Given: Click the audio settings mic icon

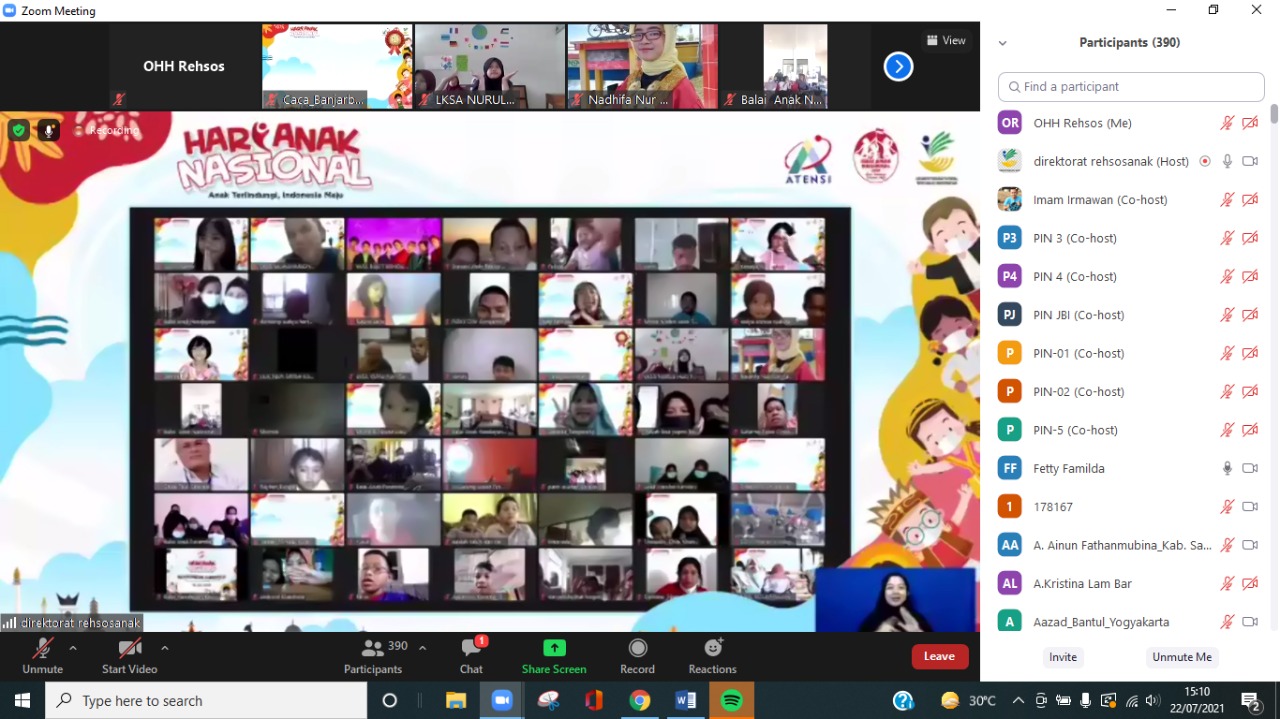Looking at the screenshot, I should coord(48,130).
